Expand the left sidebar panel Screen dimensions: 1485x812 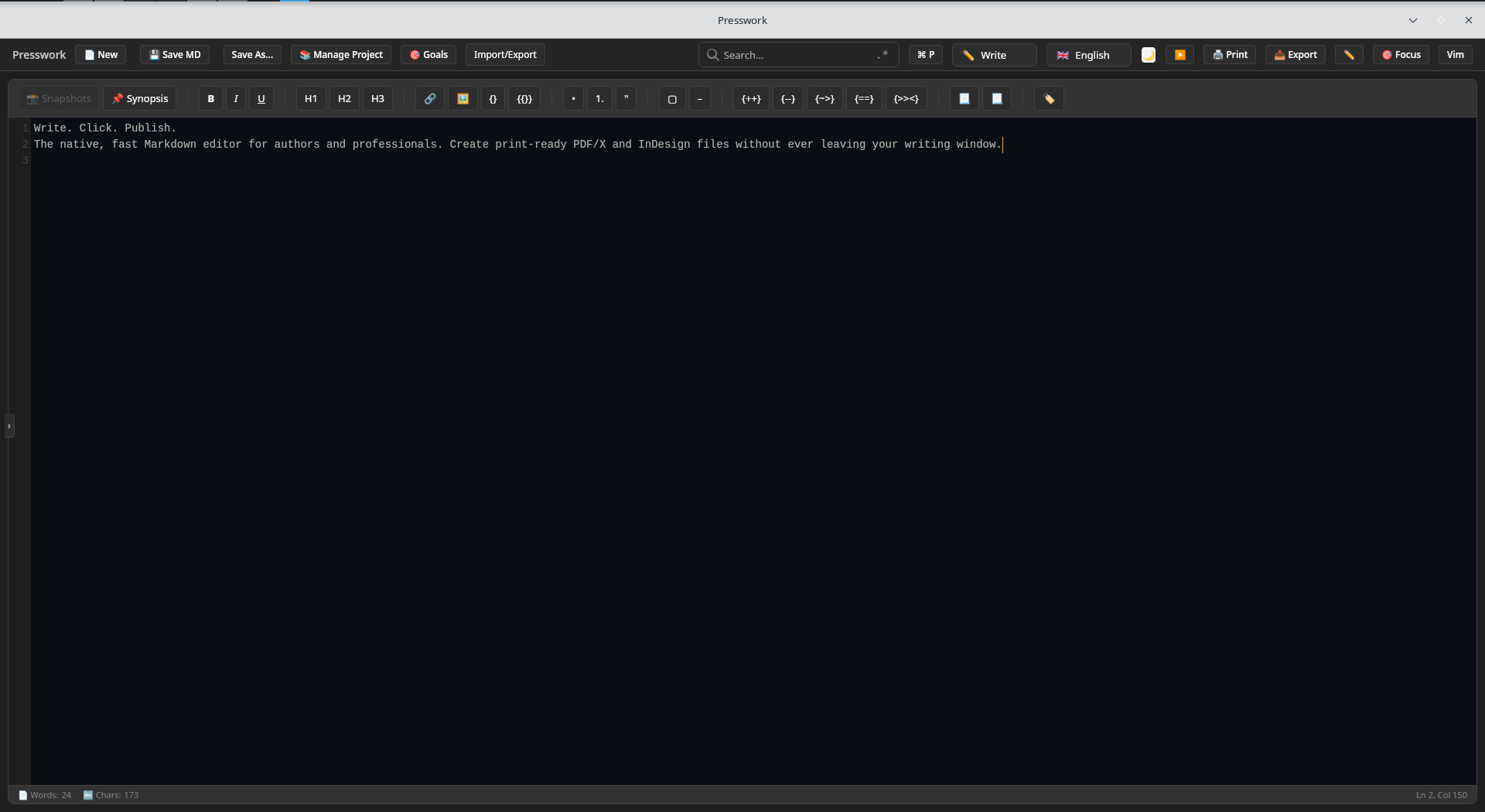9,426
